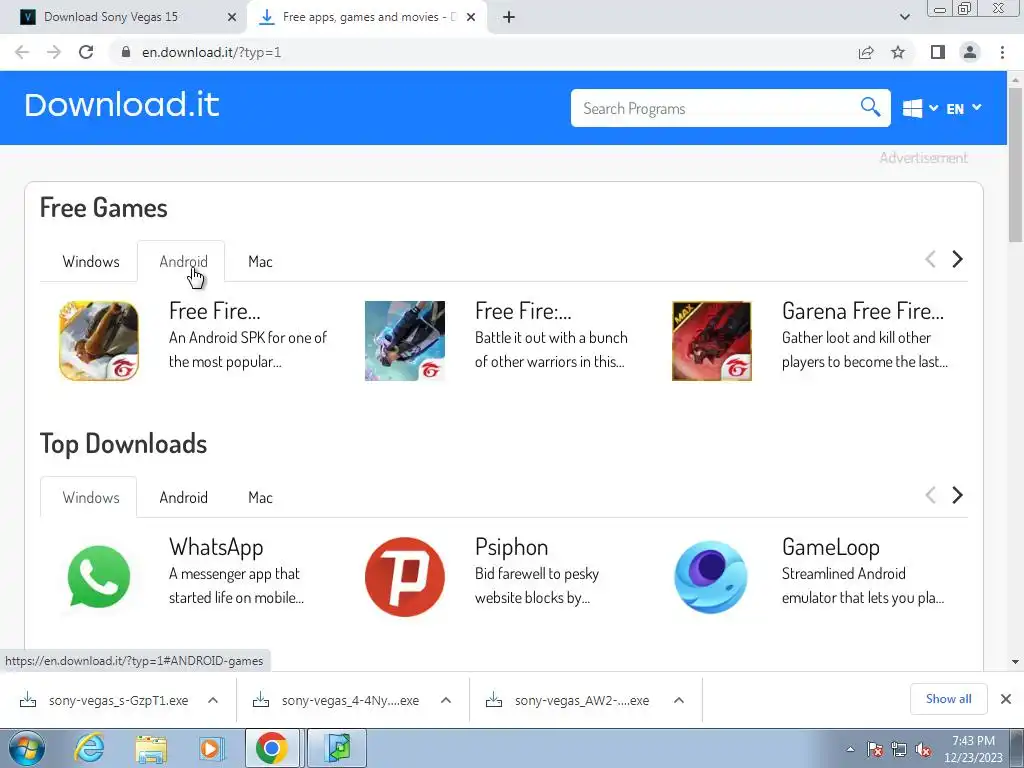
Task: Click the Free Fire SPK game thumbnail
Action: click(x=99, y=341)
